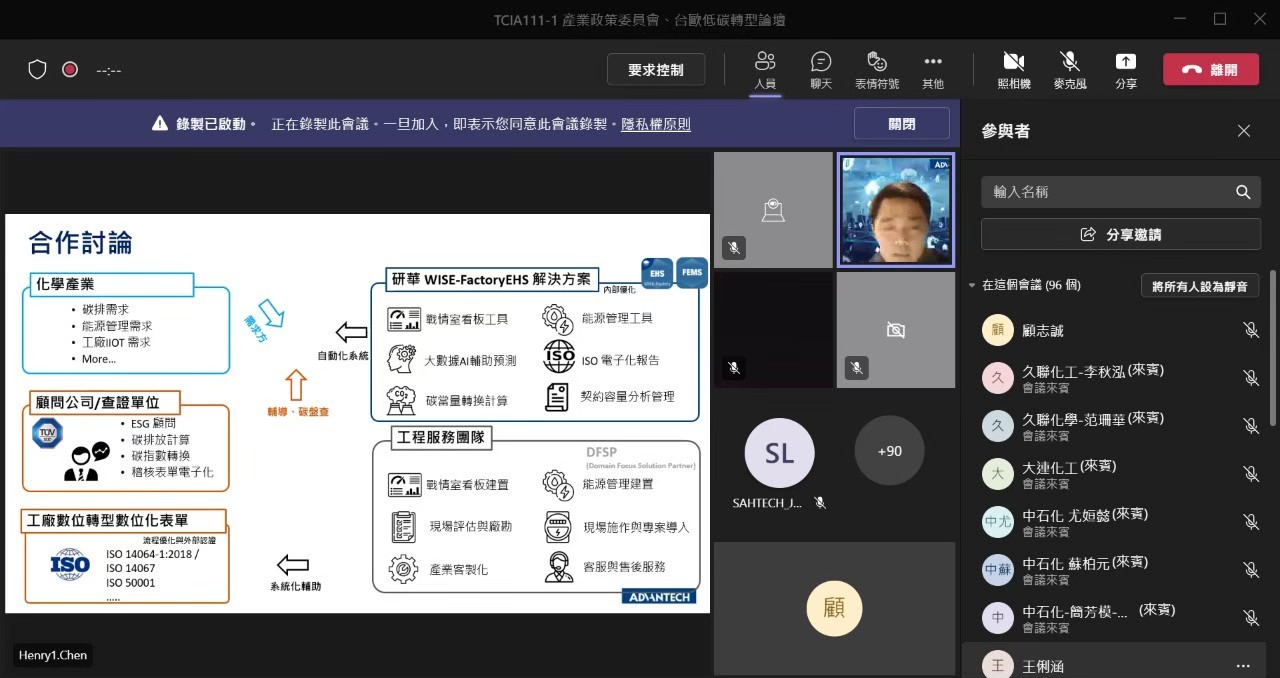Open the Chat (聊天) panel
Image resolution: width=1280 pixels, height=678 pixels.
[821, 69]
